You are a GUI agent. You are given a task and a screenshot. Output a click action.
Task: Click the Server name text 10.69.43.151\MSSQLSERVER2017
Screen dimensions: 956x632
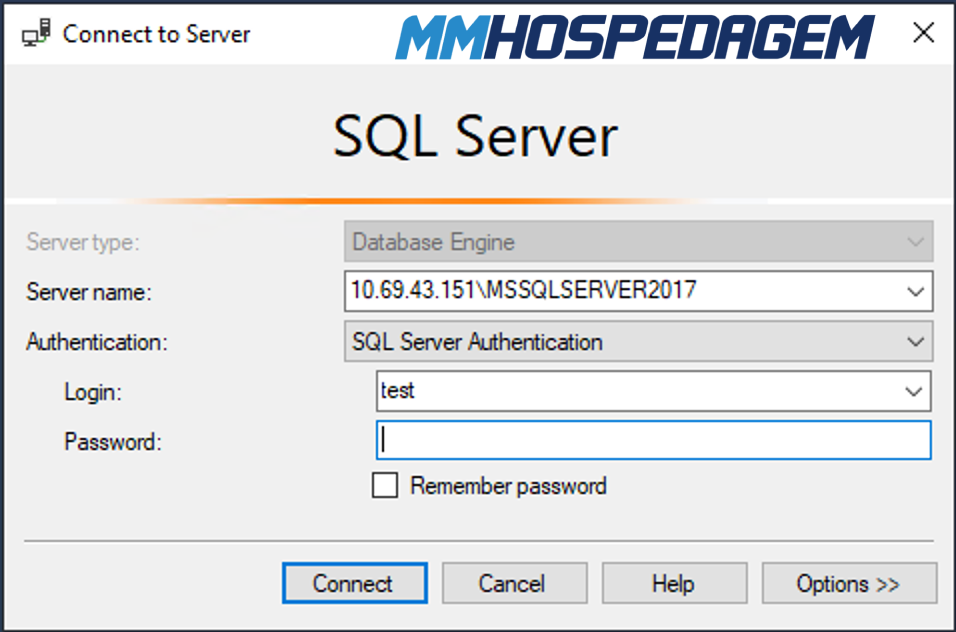click(524, 290)
